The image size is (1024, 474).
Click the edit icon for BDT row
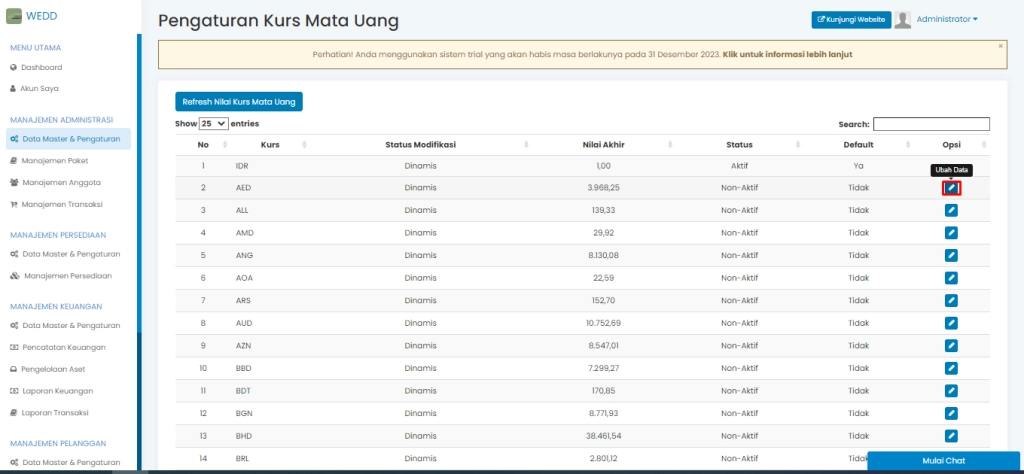point(951,390)
